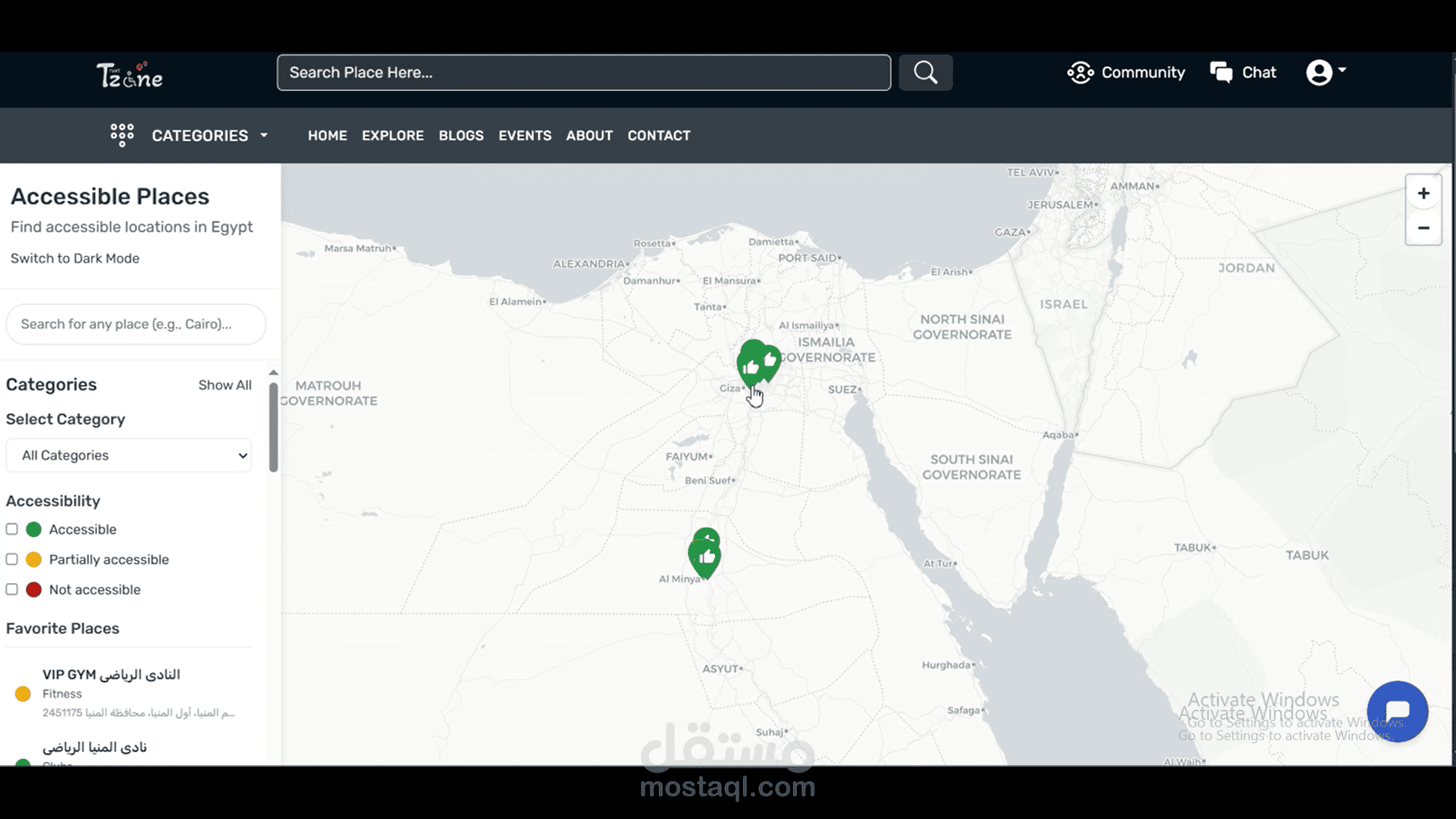
Task: Click the red Not accessible color dot
Action: tap(33, 589)
